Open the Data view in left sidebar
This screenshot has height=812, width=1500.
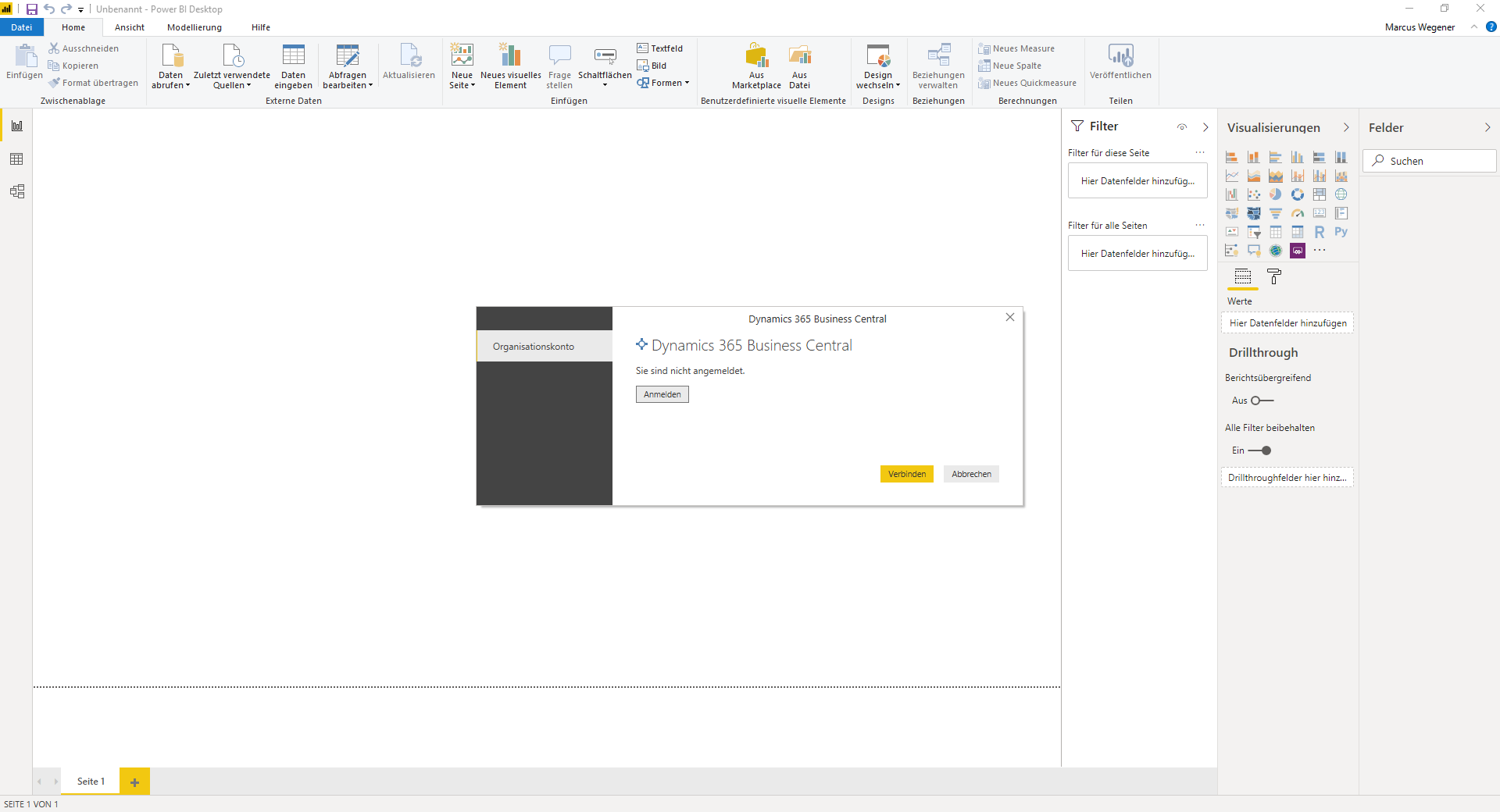[16, 159]
